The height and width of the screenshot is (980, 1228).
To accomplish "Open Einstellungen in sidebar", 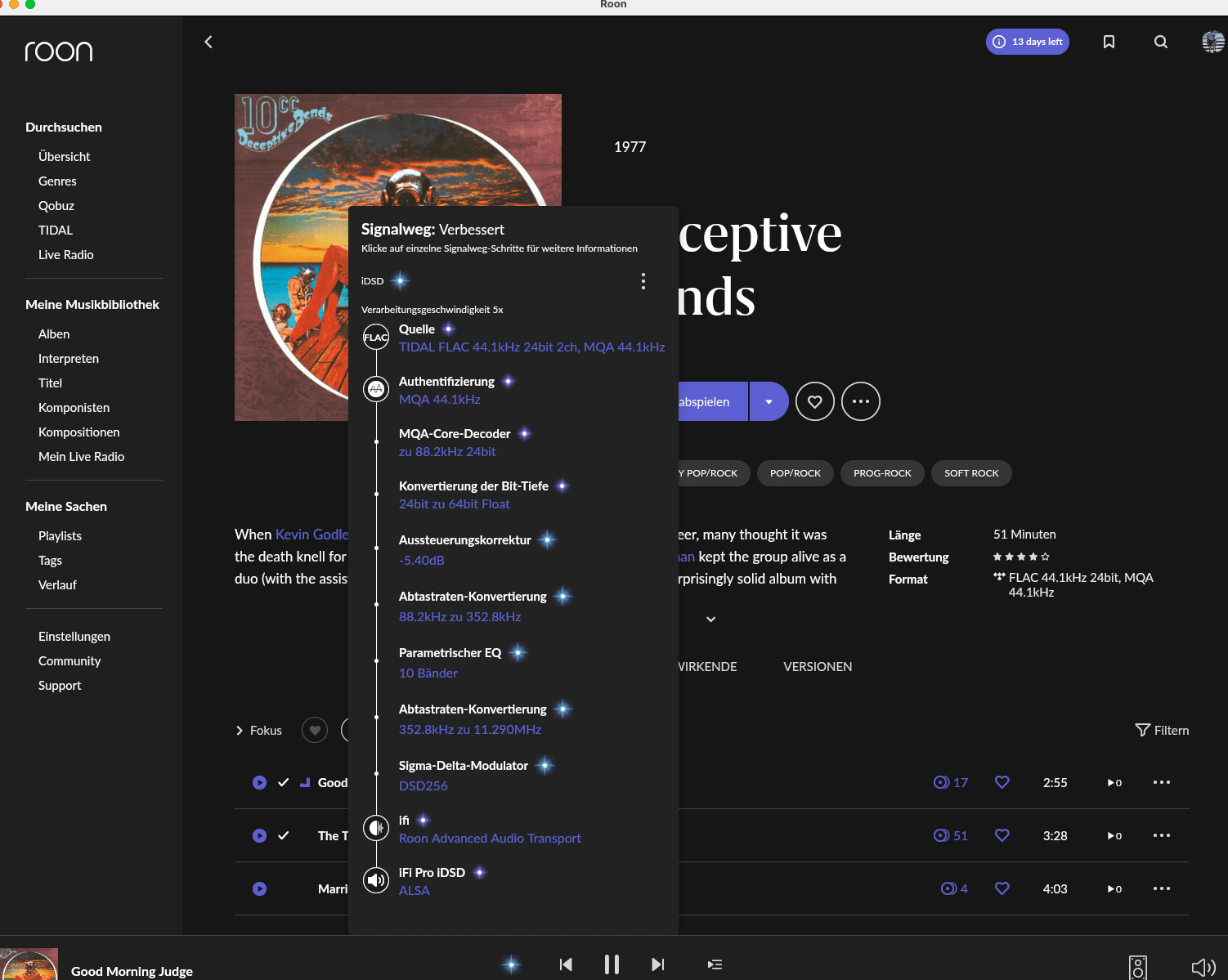I will [x=74, y=636].
